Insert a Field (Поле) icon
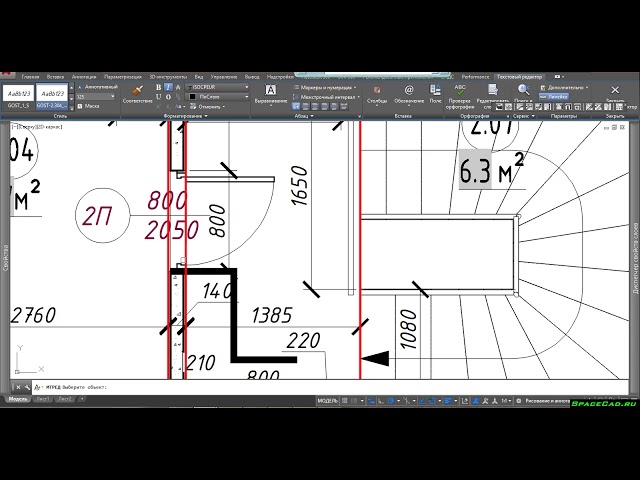This screenshot has width=640, height=480. pyautogui.click(x=435, y=90)
